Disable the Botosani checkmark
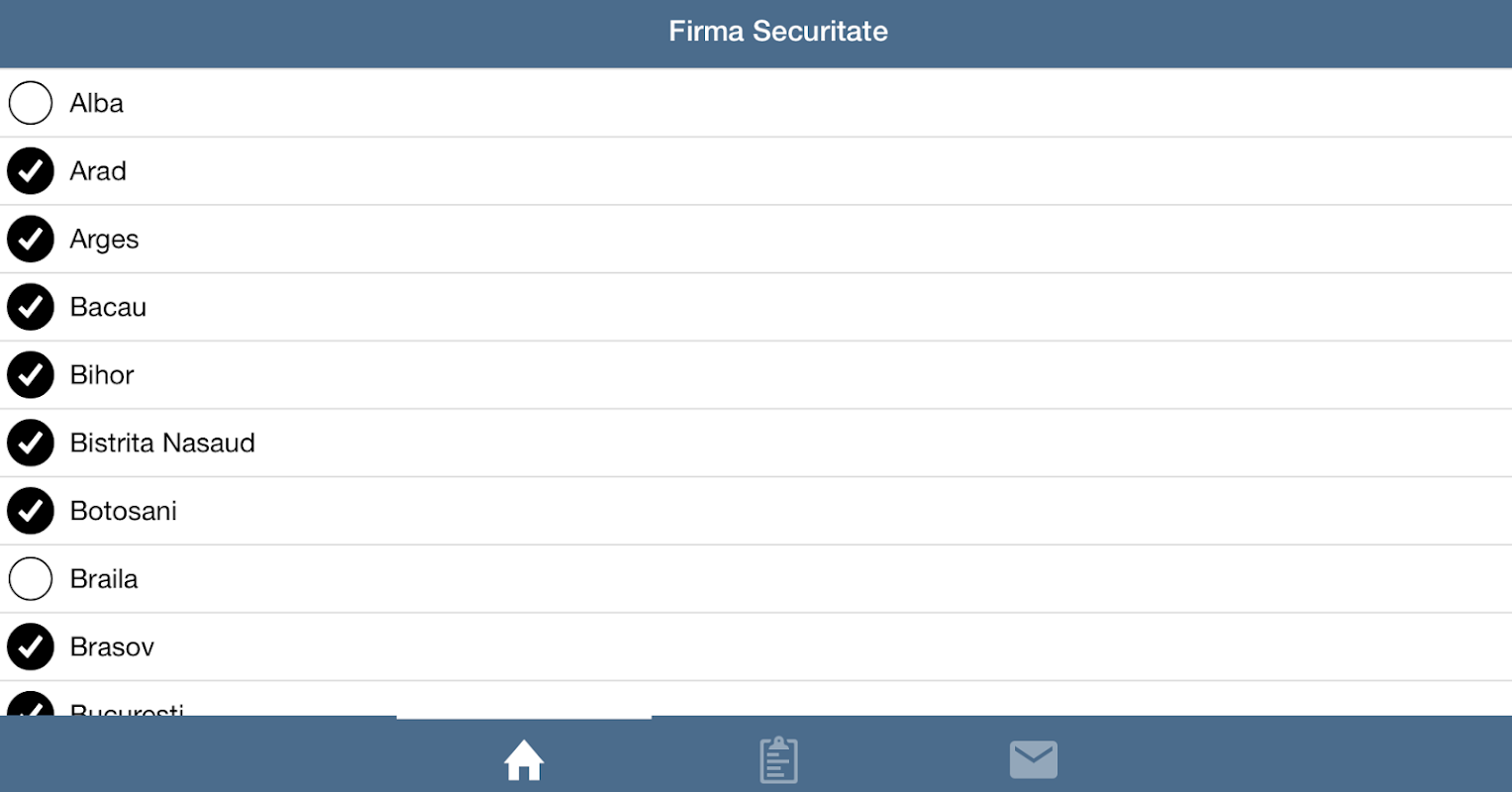 pyautogui.click(x=31, y=511)
